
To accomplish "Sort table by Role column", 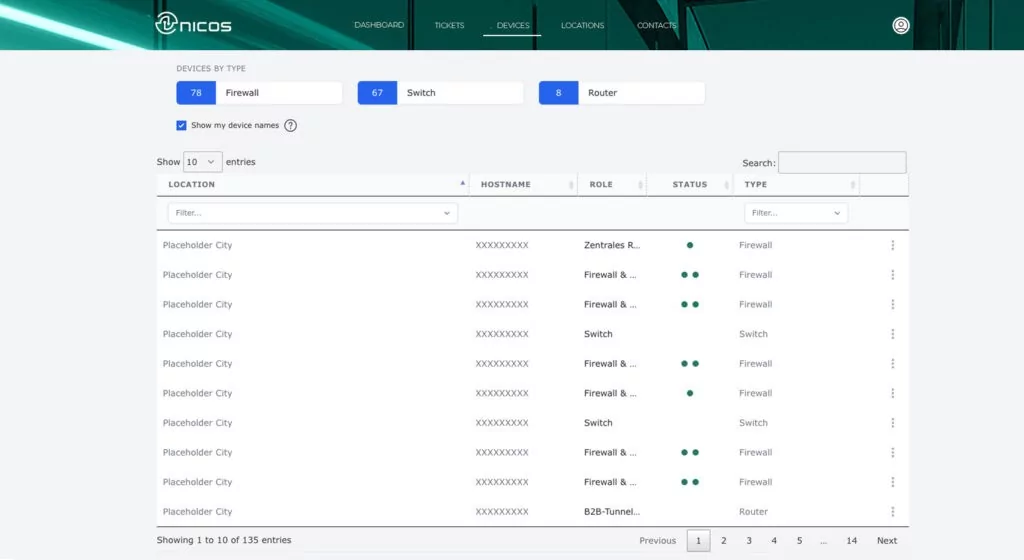I will click(x=612, y=185).
